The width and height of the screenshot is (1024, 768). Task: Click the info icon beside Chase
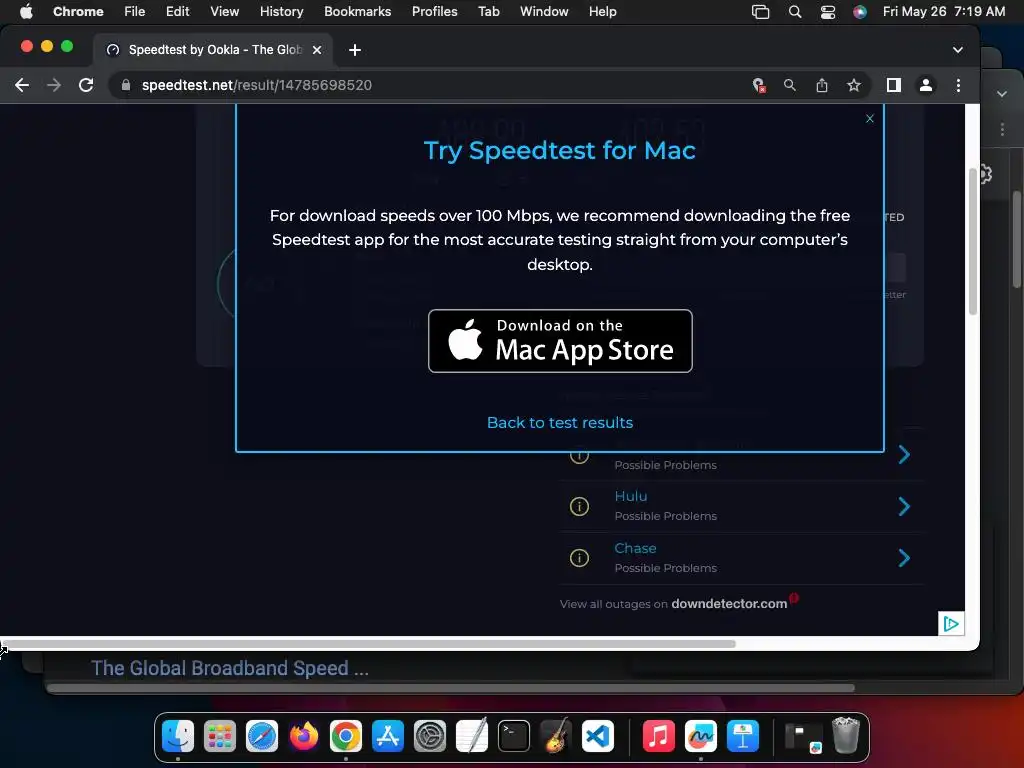579,558
